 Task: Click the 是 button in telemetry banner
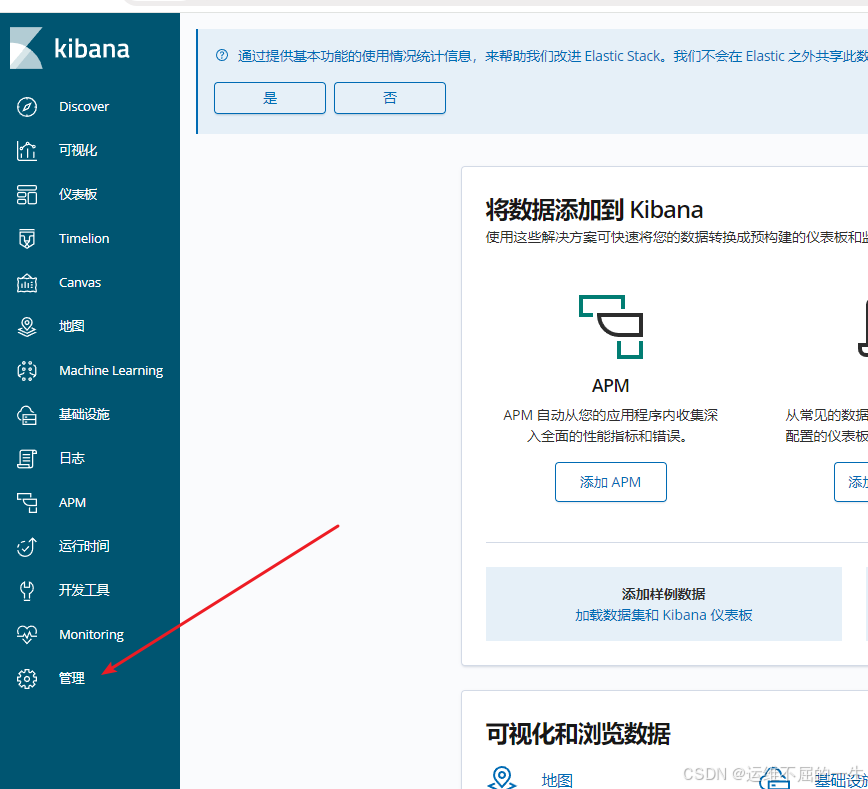click(270, 98)
